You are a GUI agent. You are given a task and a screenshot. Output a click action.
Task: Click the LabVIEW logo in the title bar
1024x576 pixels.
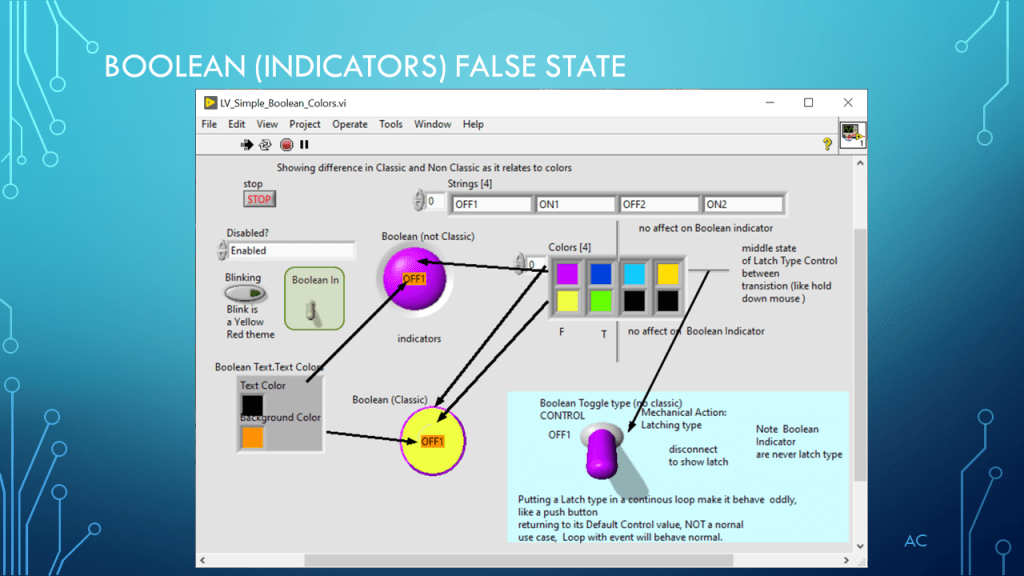(210, 103)
